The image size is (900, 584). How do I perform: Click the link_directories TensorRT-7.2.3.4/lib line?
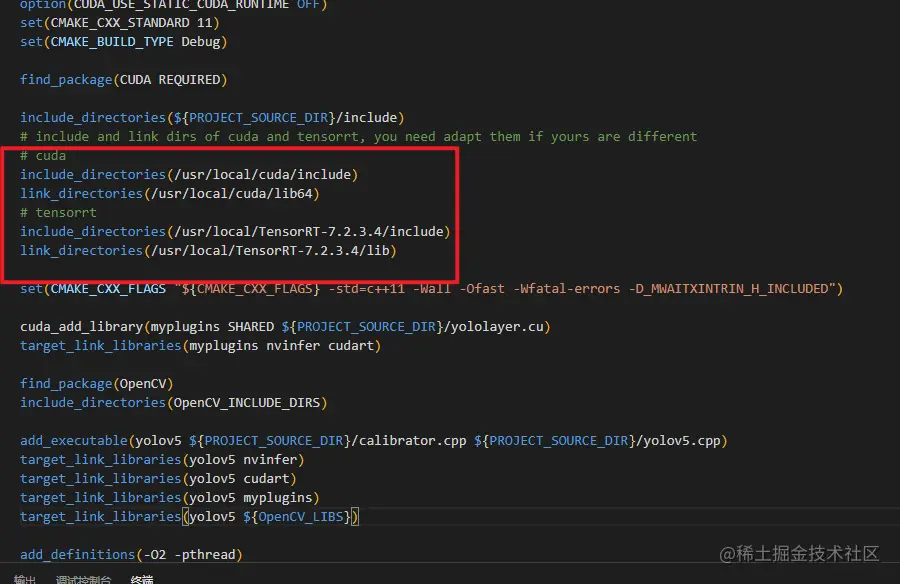pyautogui.click(x=208, y=250)
